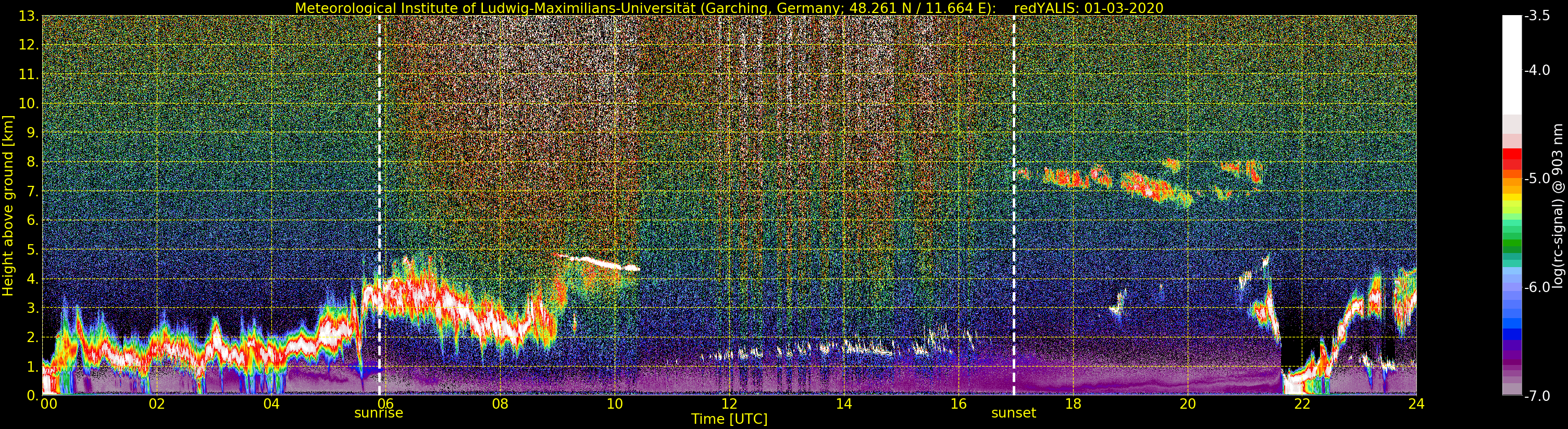Viewport: 1568px width, 429px height.
Task: Click the '00' time axis tick label
Action: (48, 405)
